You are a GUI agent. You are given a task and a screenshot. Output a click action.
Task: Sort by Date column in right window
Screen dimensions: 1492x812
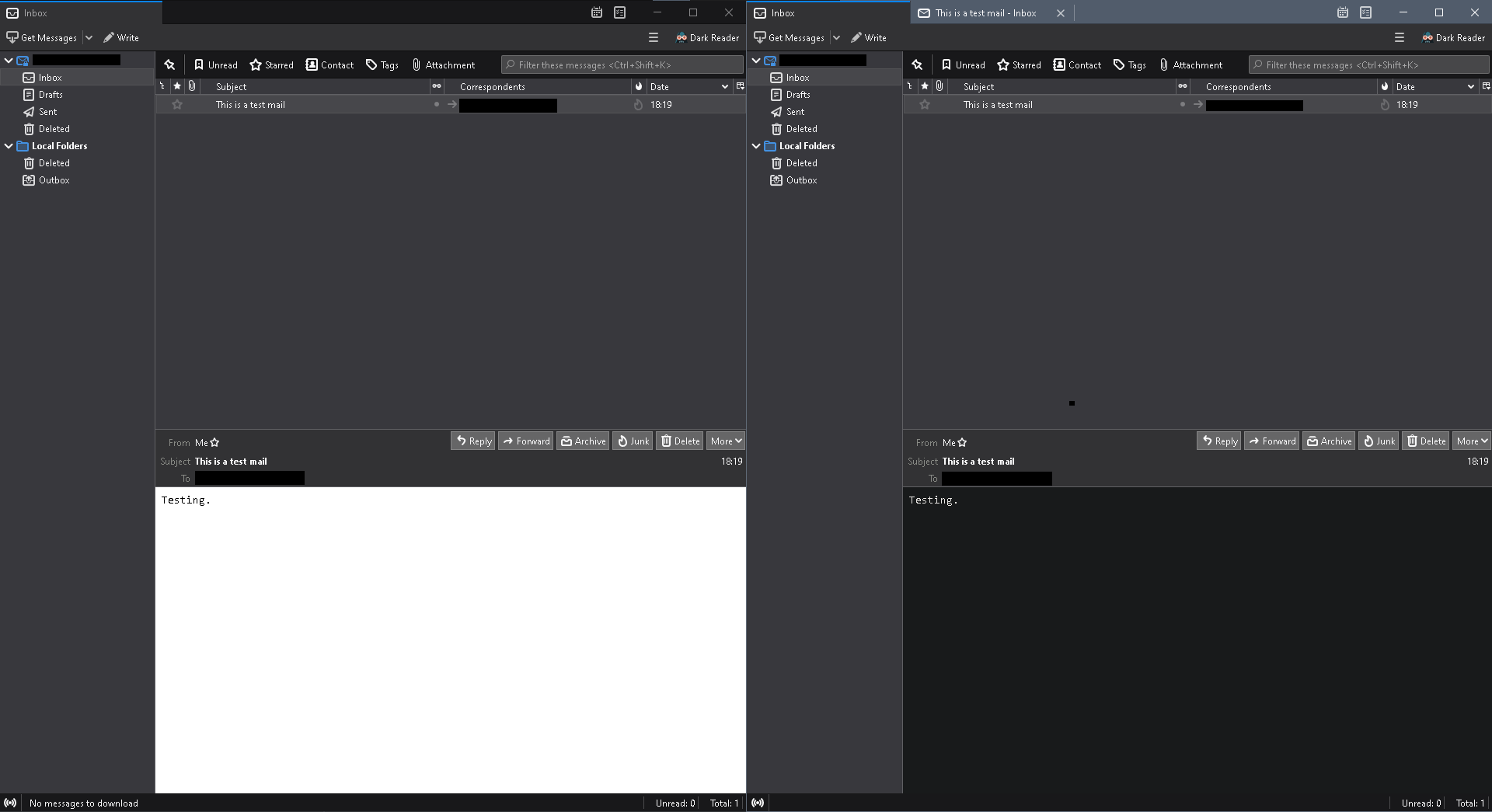(1434, 86)
